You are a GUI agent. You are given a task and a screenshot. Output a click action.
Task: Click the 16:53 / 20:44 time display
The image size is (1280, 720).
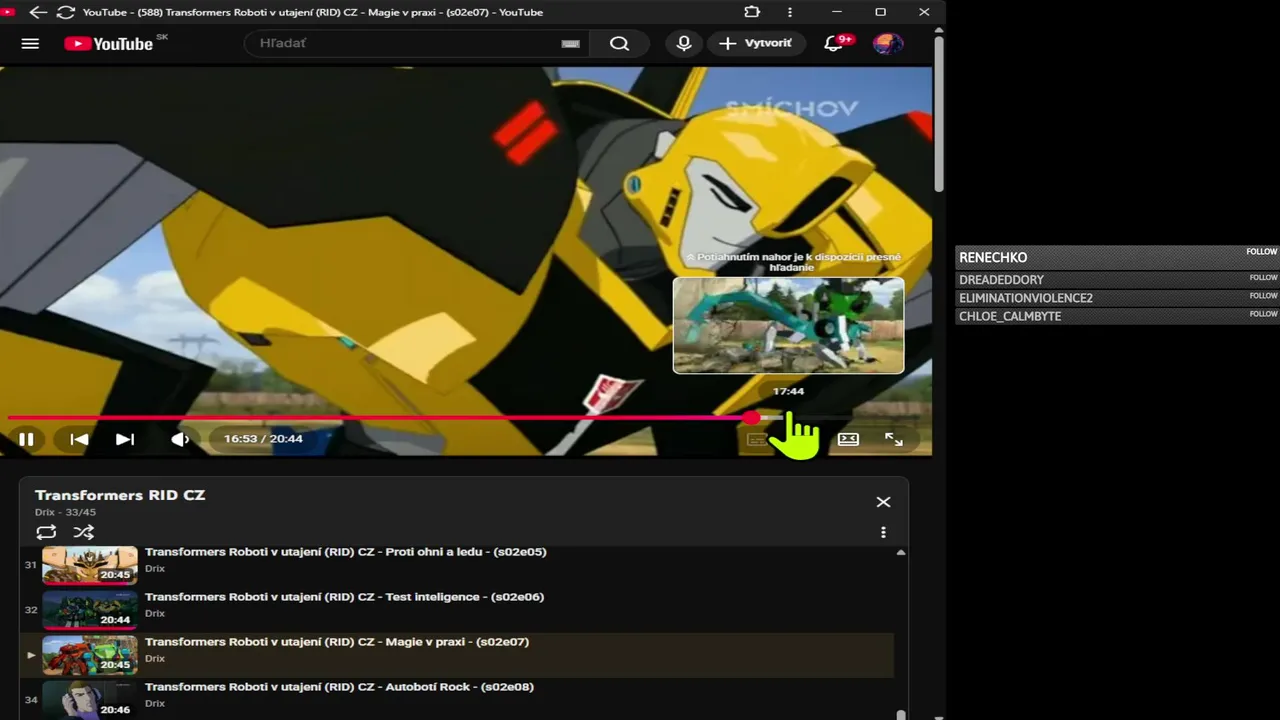pos(263,439)
